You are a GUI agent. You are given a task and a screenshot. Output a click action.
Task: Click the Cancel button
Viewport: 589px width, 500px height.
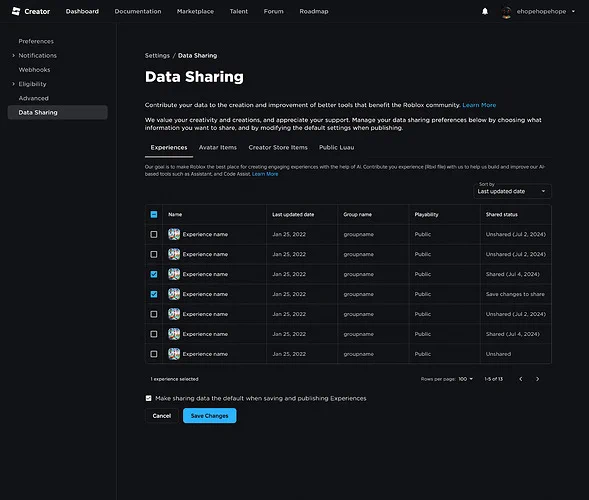point(162,415)
